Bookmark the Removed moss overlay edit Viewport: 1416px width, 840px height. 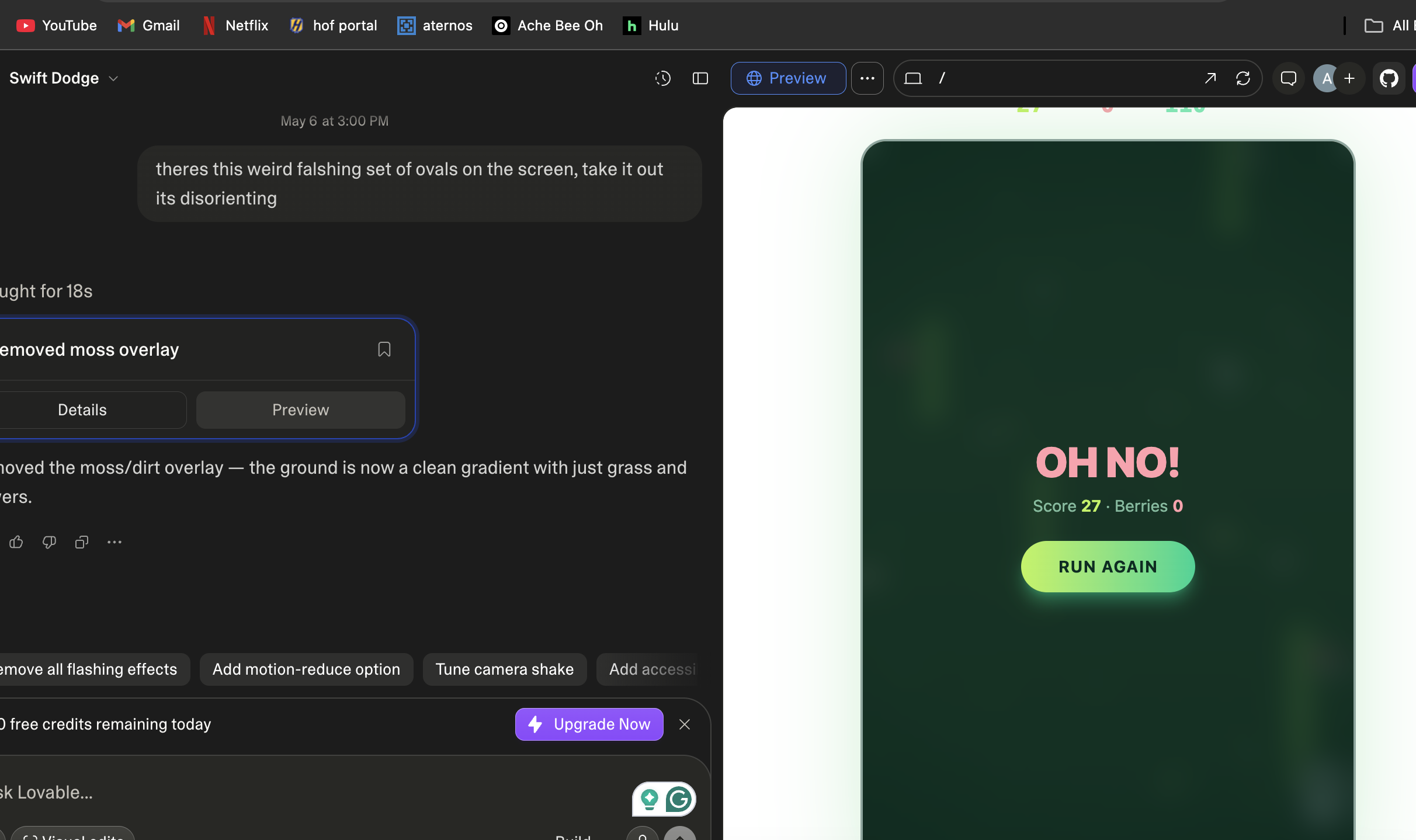coord(384,349)
